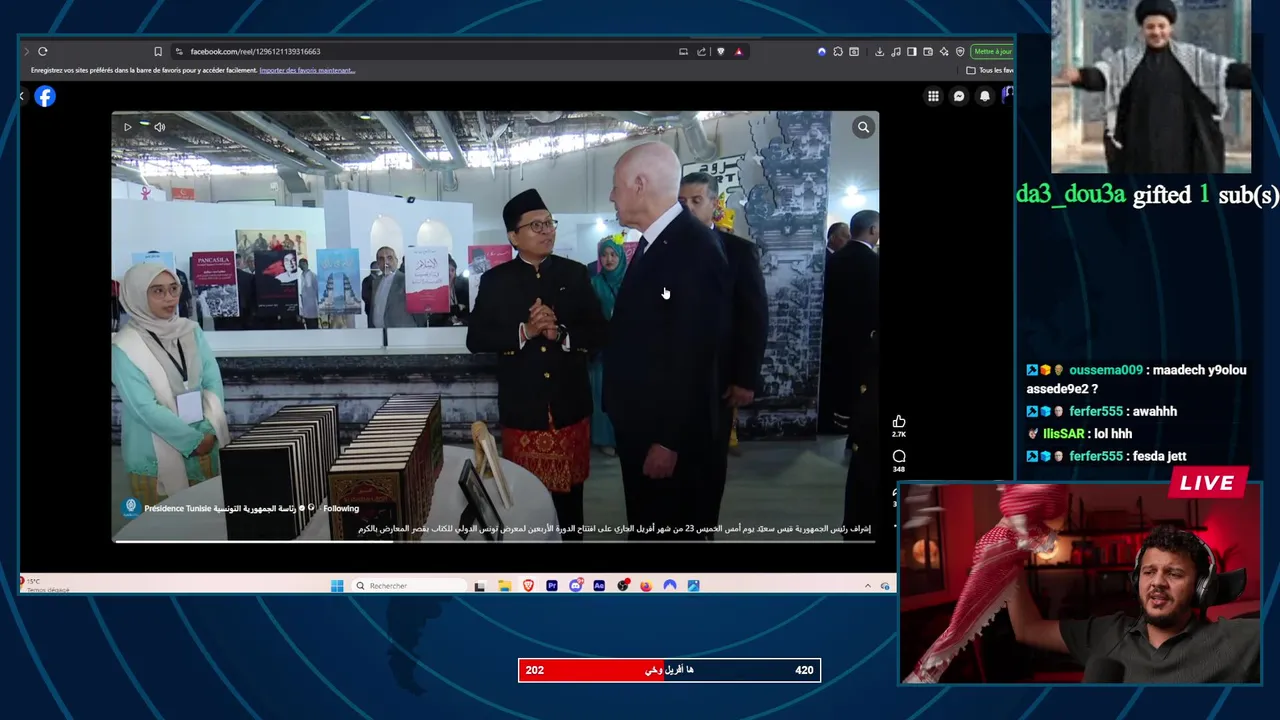Open Brave Shields lion icon
The image size is (1280, 720).
click(x=720, y=51)
